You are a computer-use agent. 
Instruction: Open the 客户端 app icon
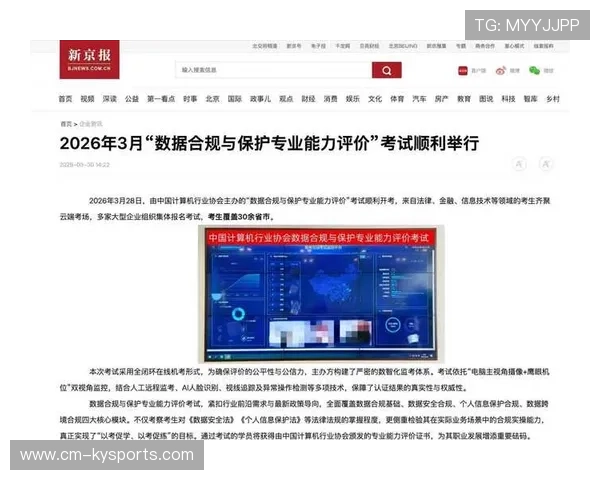coord(463,70)
